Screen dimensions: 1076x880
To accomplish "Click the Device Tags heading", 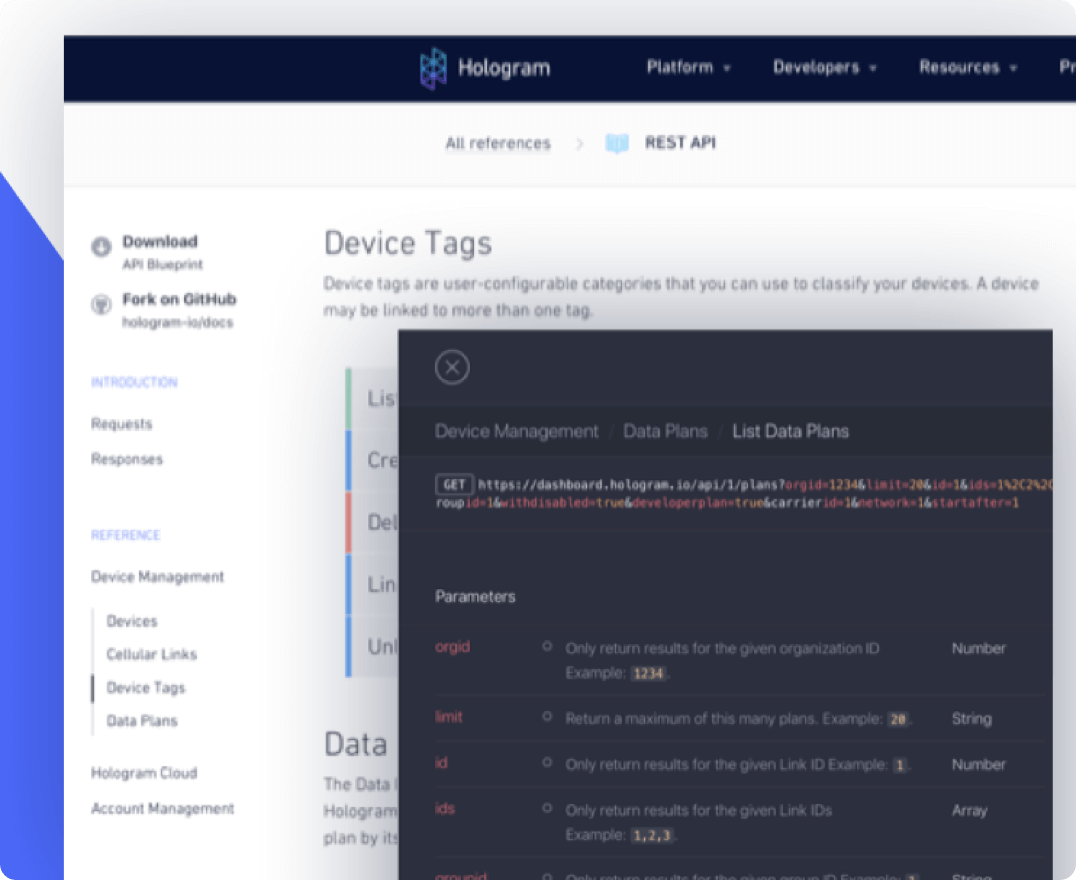I will click(408, 243).
